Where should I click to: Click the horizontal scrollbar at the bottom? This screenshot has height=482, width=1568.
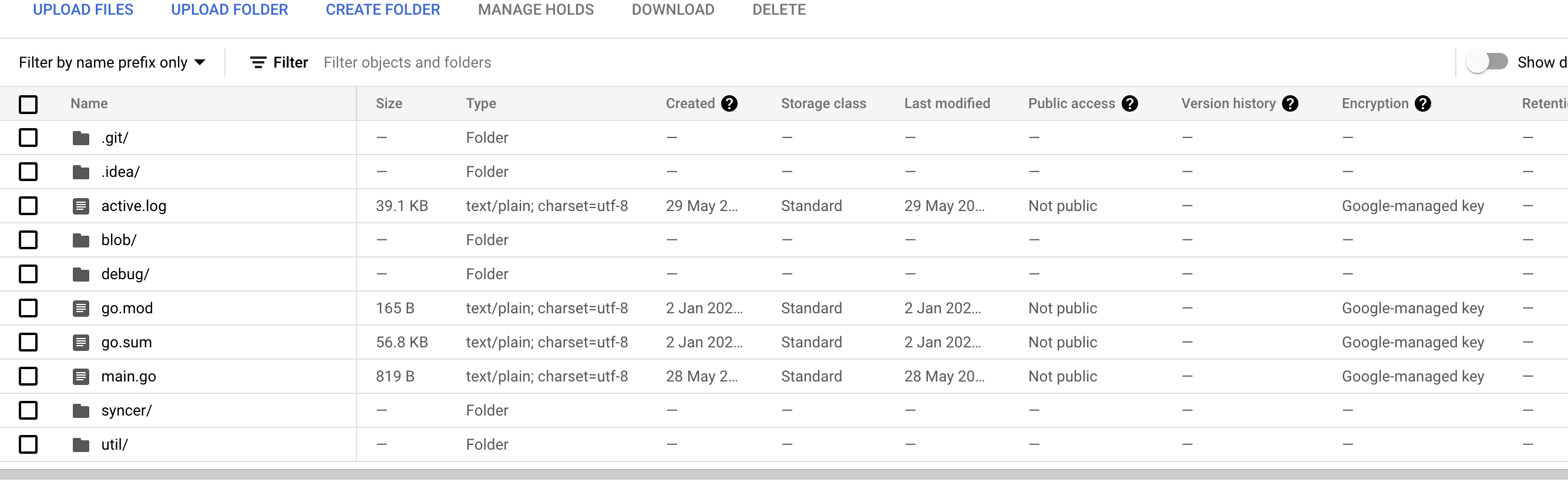(784, 475)
